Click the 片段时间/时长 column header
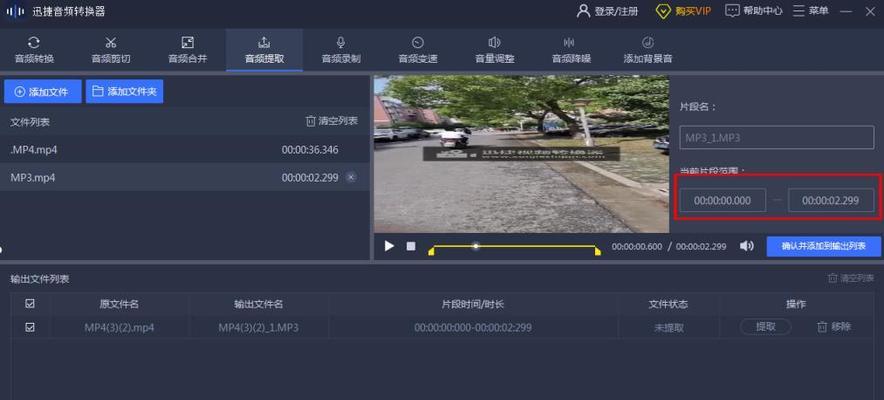 (473, 304)
